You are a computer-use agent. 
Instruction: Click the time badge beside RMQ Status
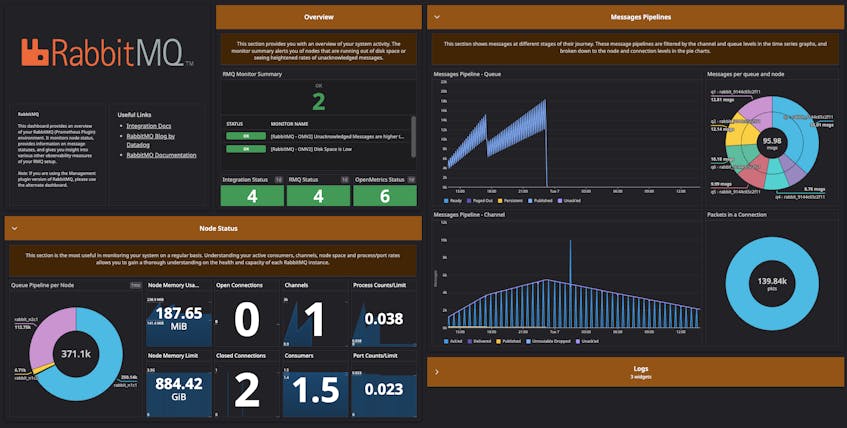click(345, 179)
